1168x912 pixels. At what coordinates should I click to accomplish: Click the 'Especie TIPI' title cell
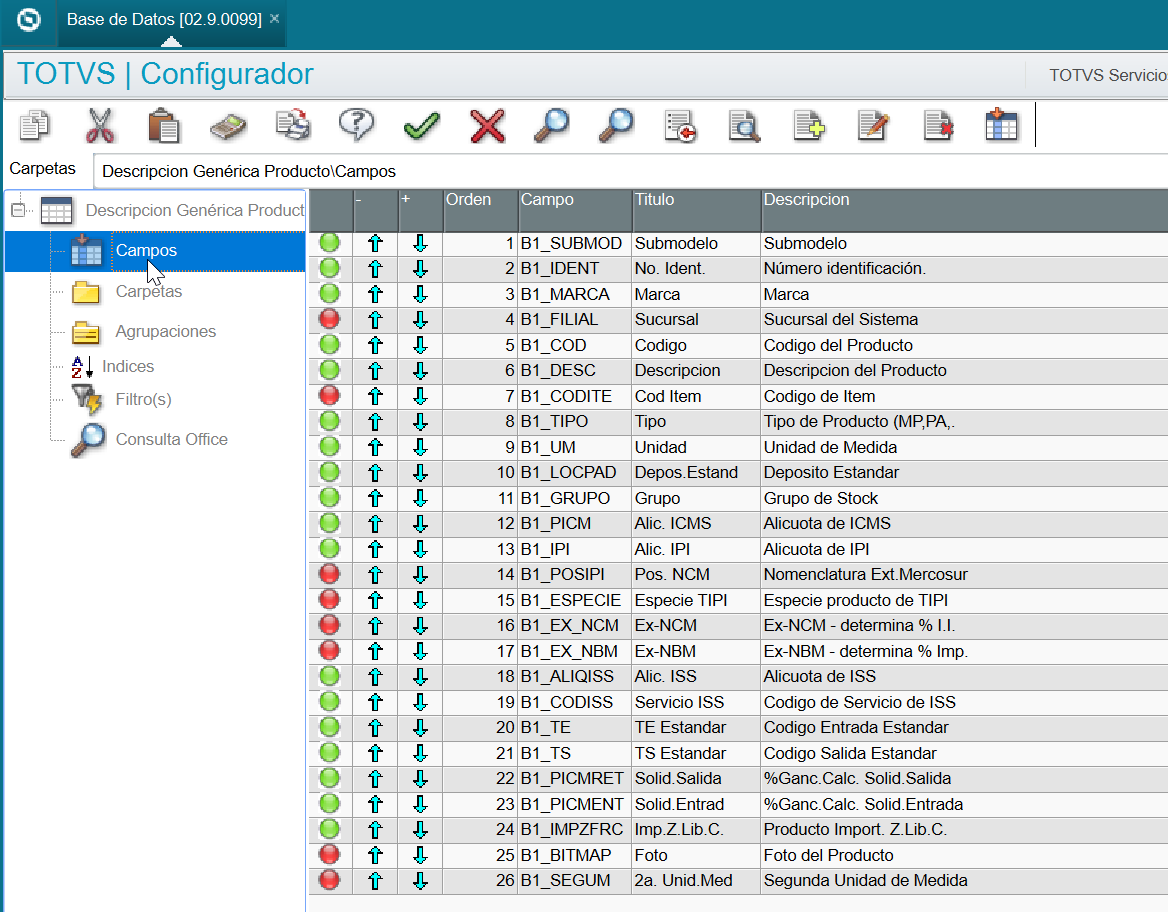coord(696,600)
